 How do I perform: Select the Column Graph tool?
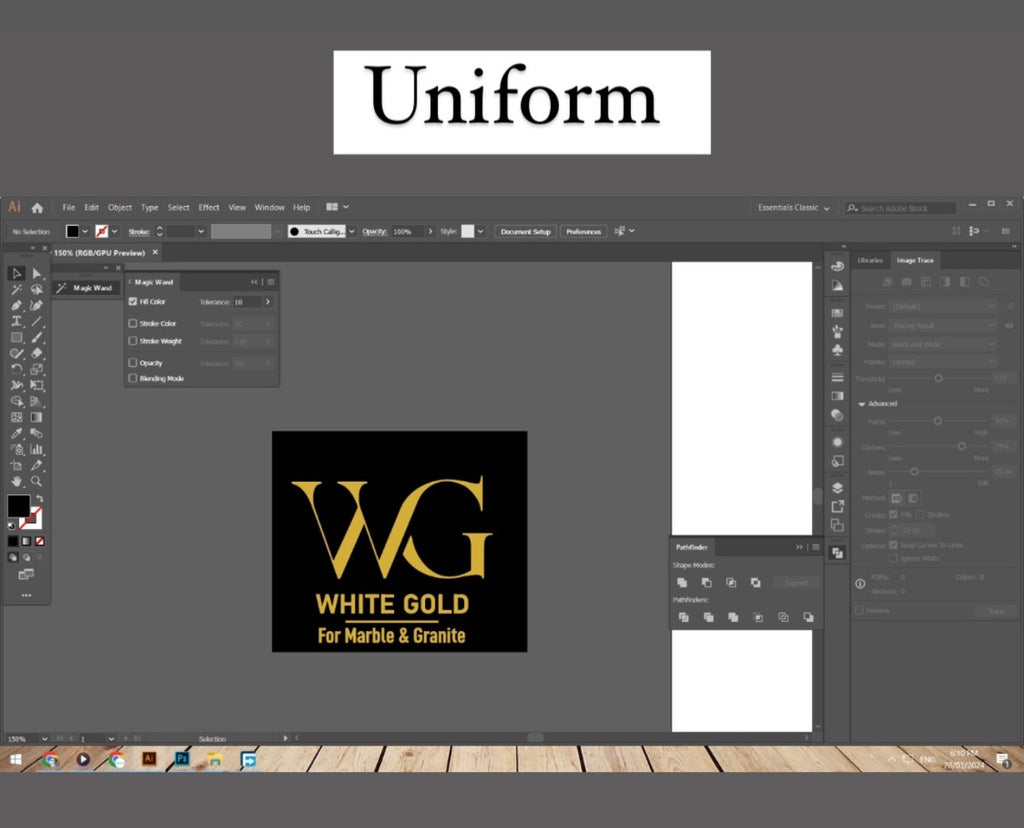(37, 449)
